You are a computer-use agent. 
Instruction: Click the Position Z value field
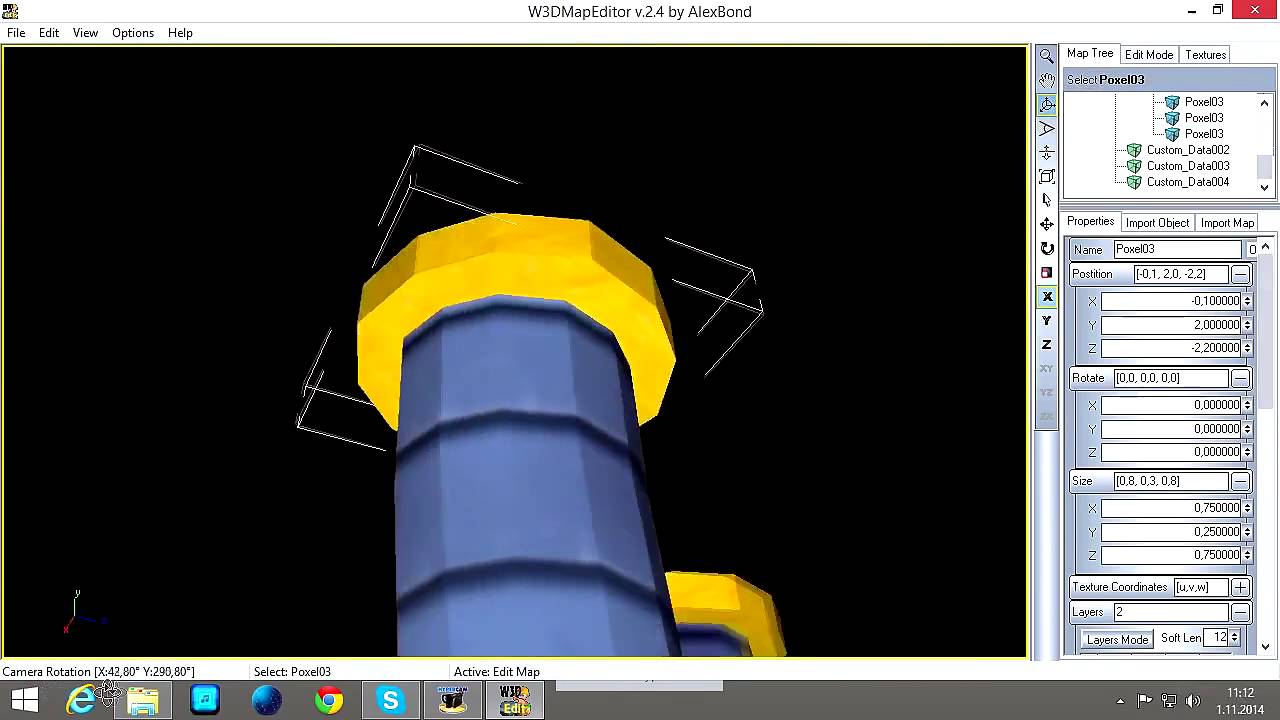[1171, 348]
